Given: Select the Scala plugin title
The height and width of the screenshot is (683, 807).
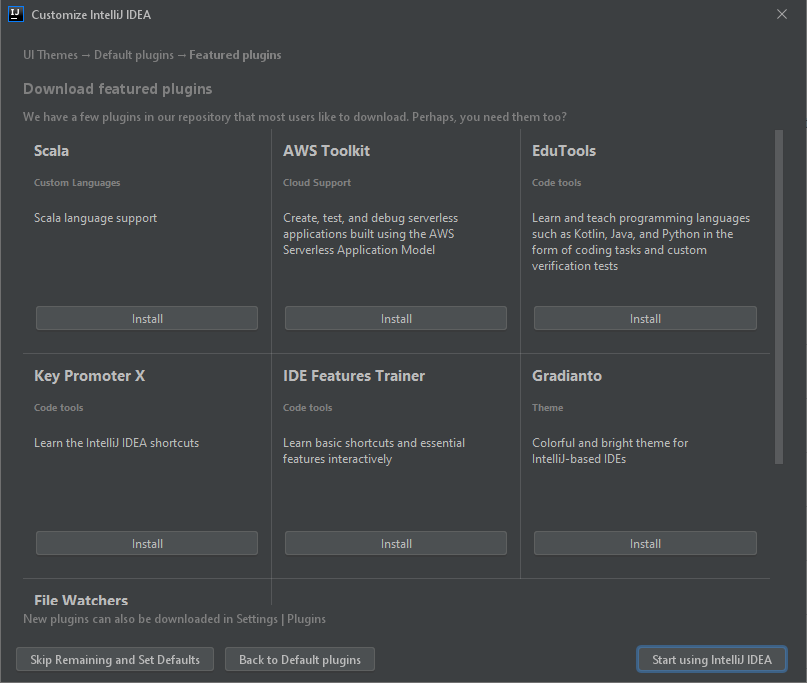Looking at the screenshot, I should tap(51, 151).
